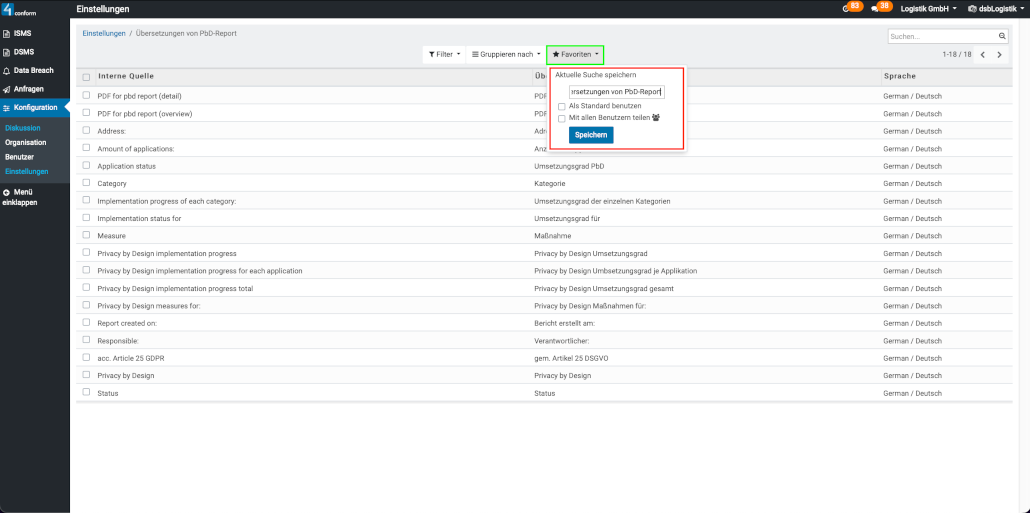Sort by the Sprache column header
Screen dimensions: 1030x513
pyautogui.click(x=899, y=76)
